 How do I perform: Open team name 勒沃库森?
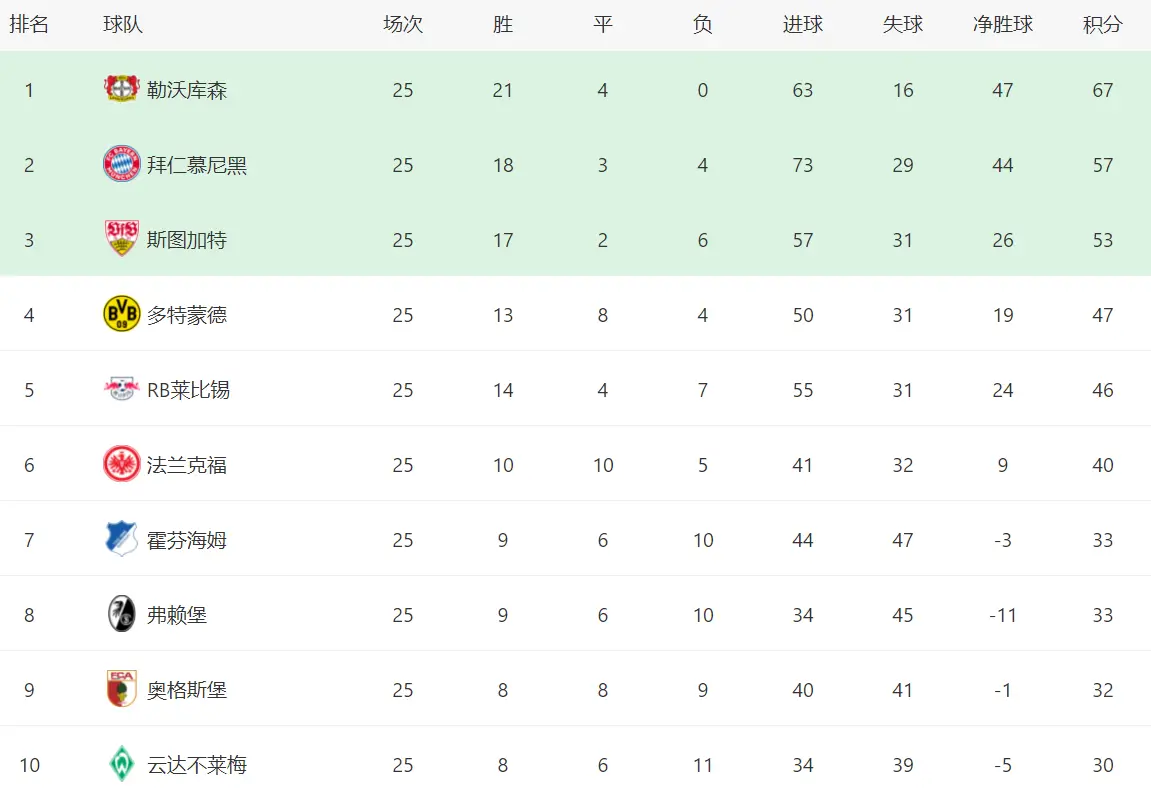[x=186, y=90]
